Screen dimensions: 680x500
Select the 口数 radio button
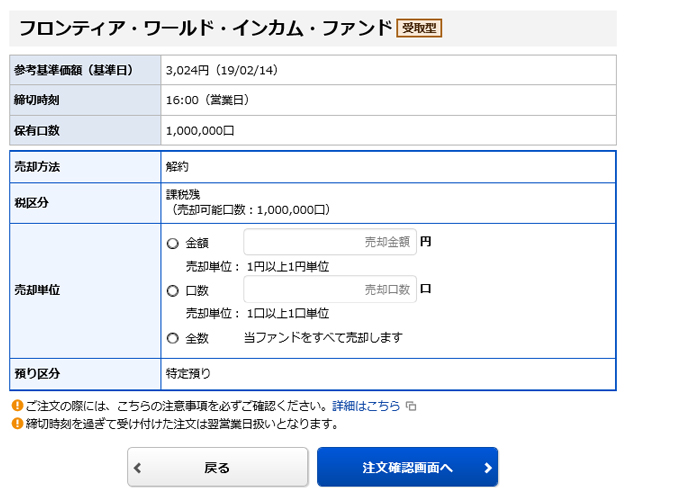(173, 291)
